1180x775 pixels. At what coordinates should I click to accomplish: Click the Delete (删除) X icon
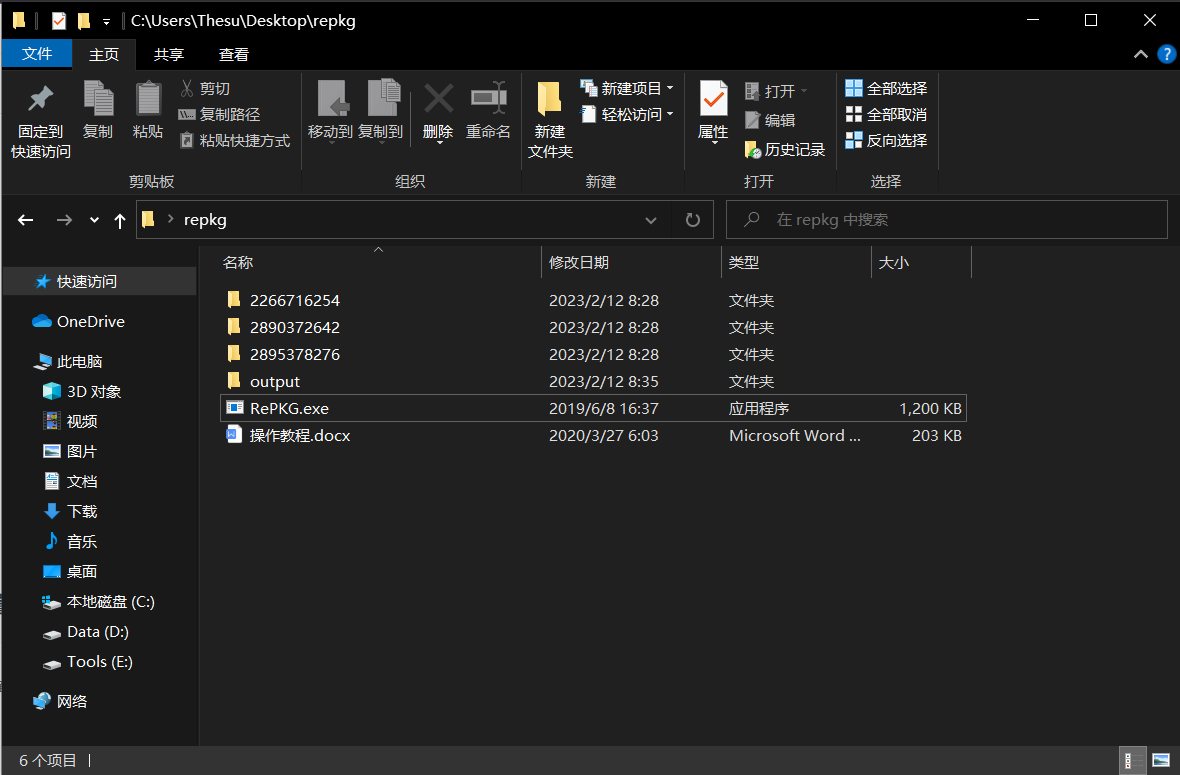pyautogui.click(x=438, y=99)
